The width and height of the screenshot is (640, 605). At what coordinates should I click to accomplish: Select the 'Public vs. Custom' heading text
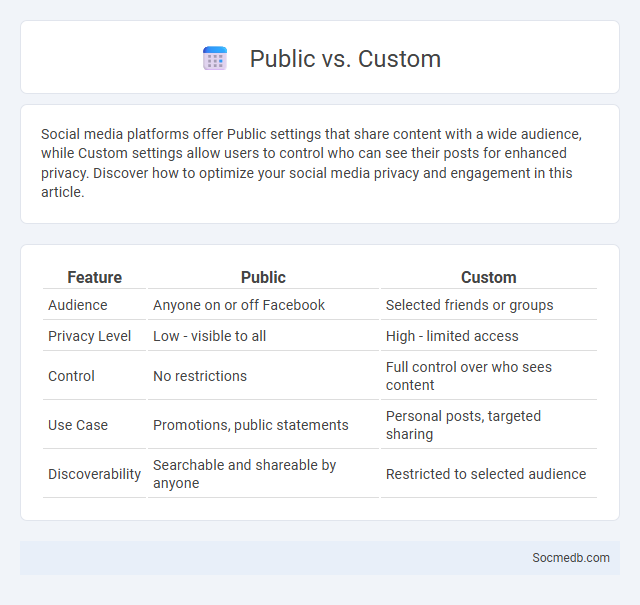(345, 59)
